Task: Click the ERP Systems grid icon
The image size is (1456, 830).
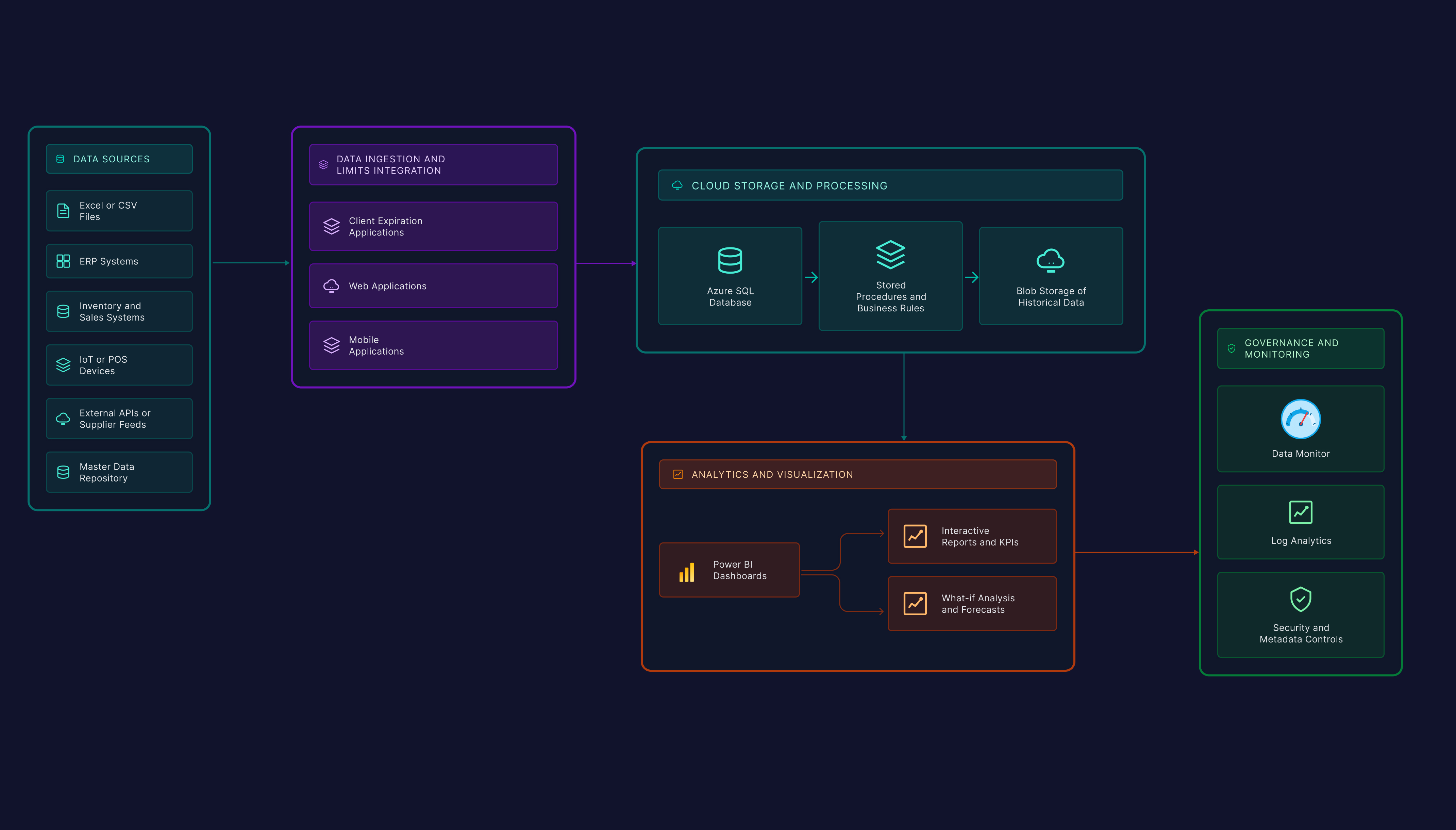Action: (63, 261)
